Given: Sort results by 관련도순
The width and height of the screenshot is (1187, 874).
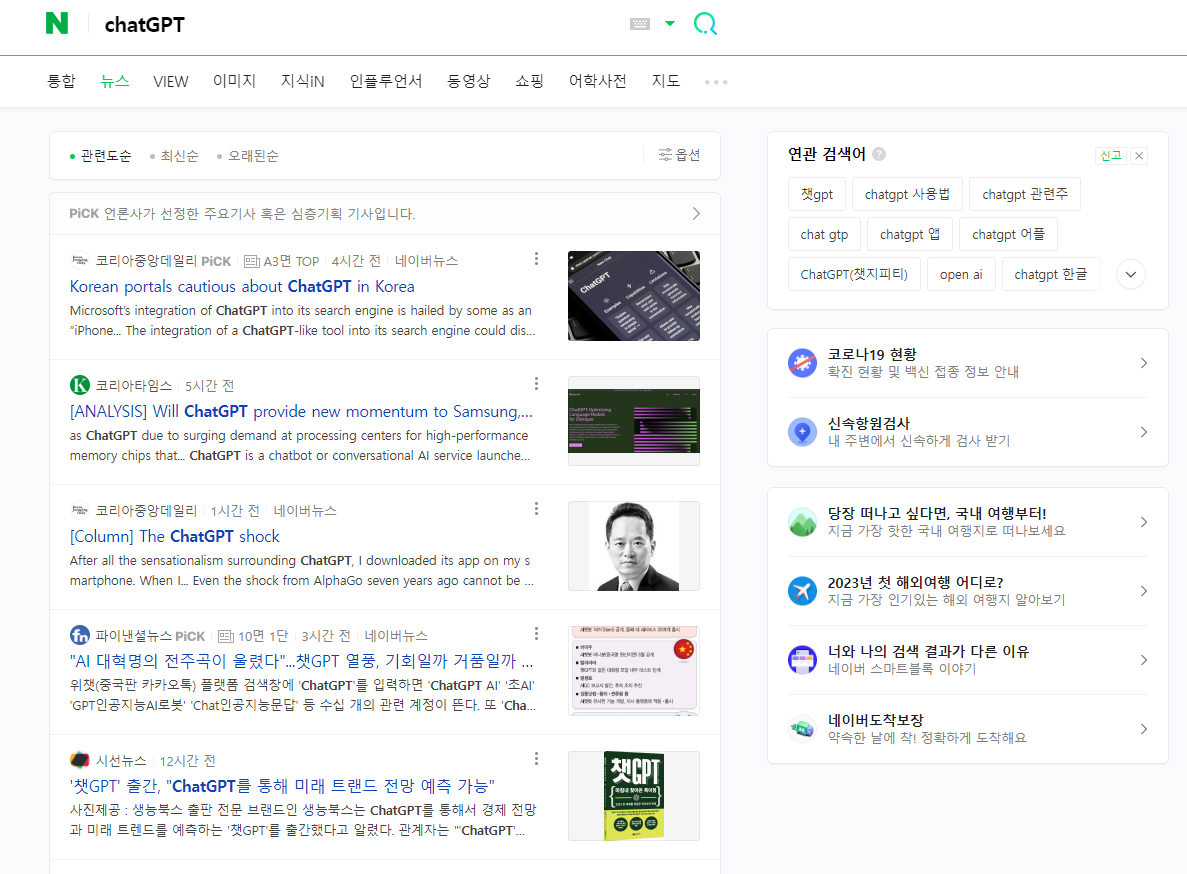Looking at the screenshot, I should (x=101, y=156).
